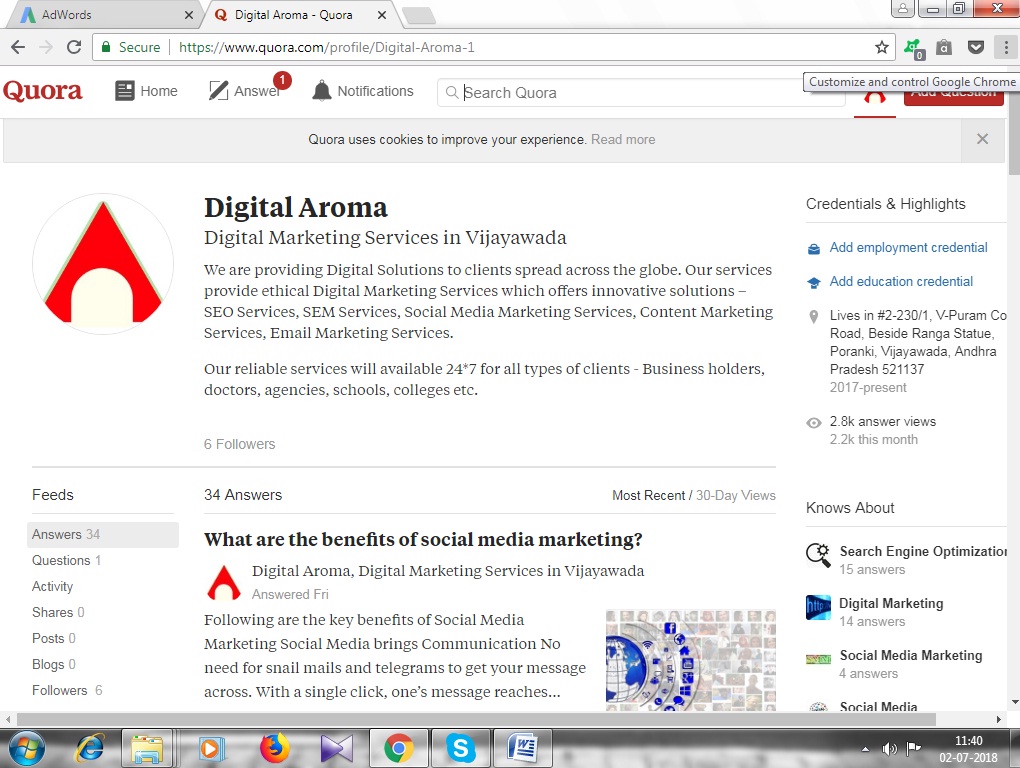Image resolution: width=1020 pixels, height=768 pixels.
Task: Click the Quora logo
Action: (42, 91)
